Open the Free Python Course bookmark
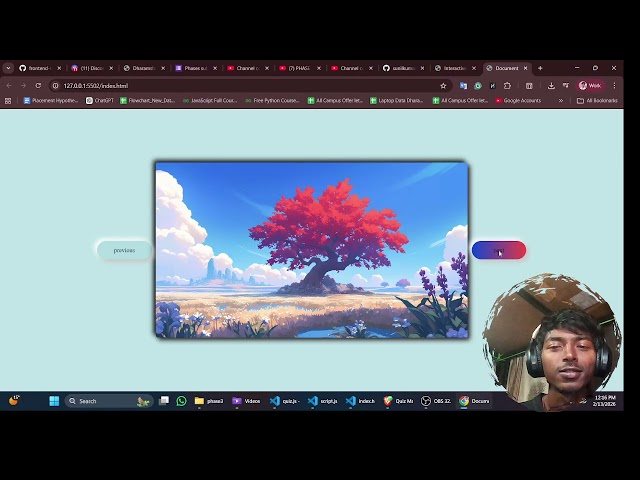 coord(272,100)
